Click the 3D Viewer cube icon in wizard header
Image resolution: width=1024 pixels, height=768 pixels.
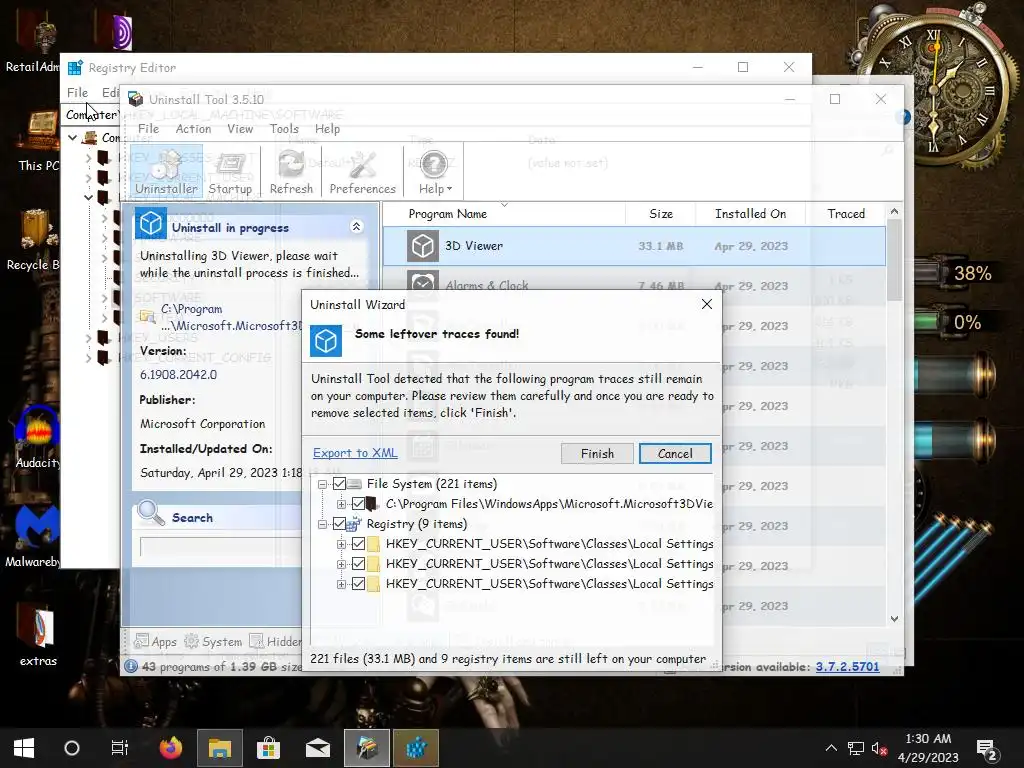click(325, 340)
